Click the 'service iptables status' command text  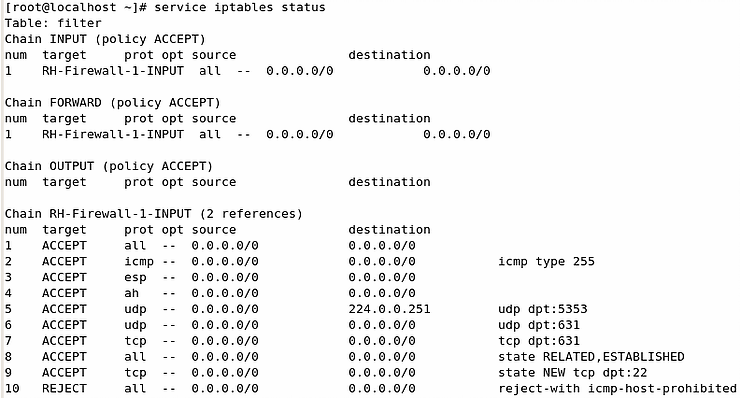240,8
